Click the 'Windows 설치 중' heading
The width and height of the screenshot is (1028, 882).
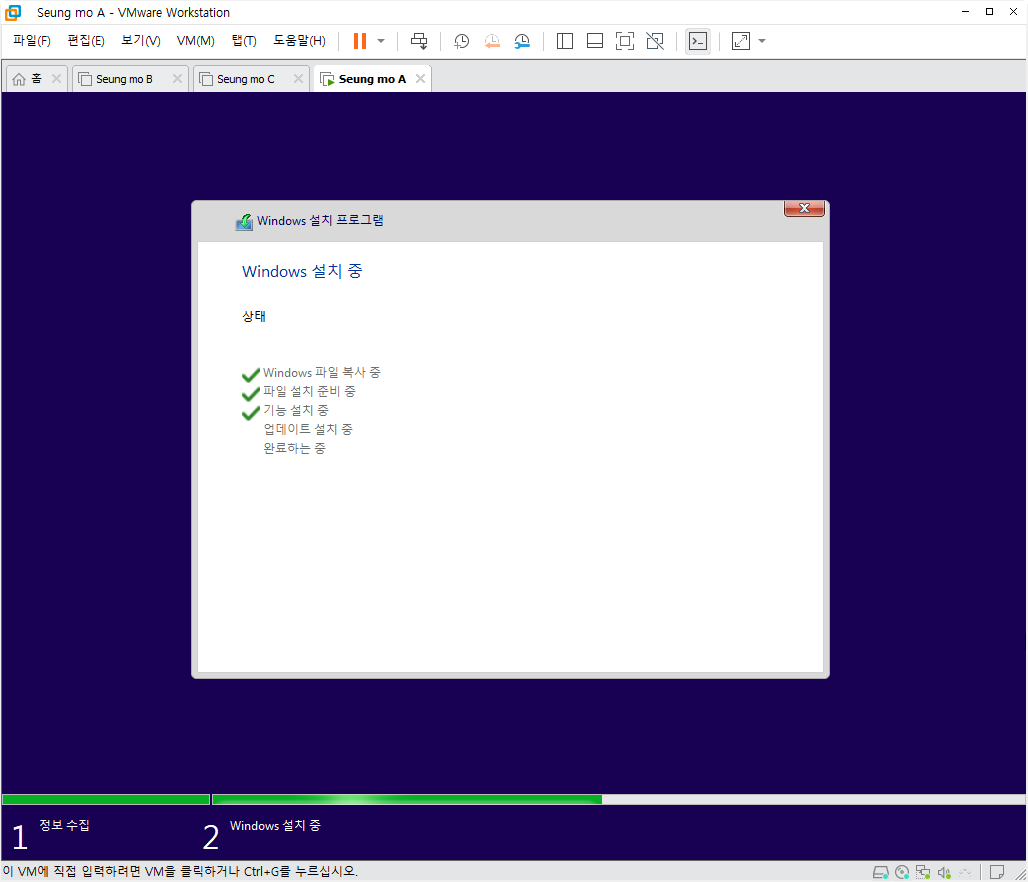click(x=302, y=271)
